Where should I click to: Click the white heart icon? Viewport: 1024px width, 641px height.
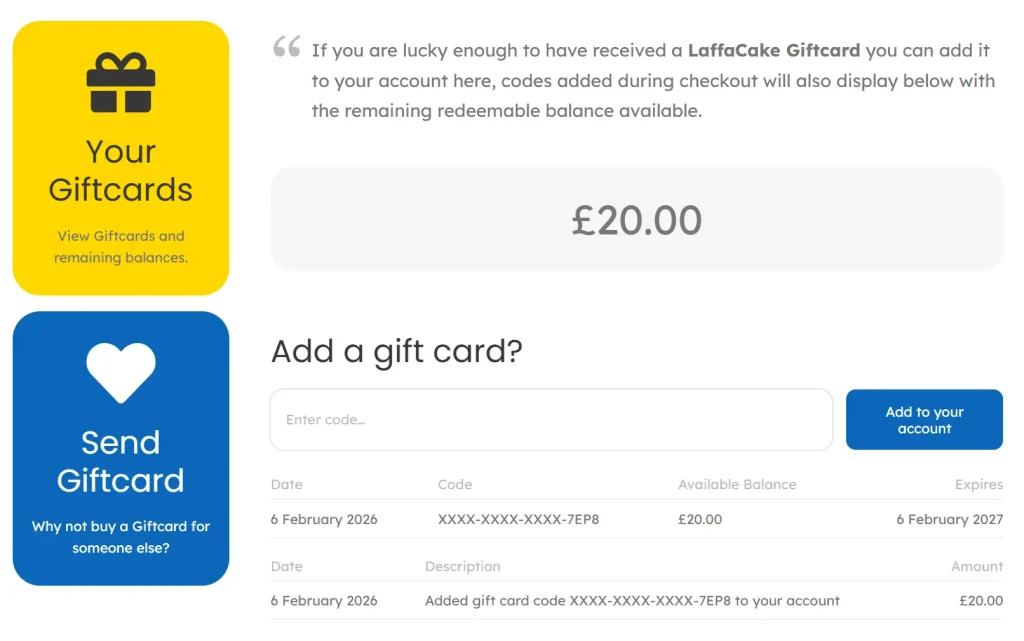click(x=120, y=372)
